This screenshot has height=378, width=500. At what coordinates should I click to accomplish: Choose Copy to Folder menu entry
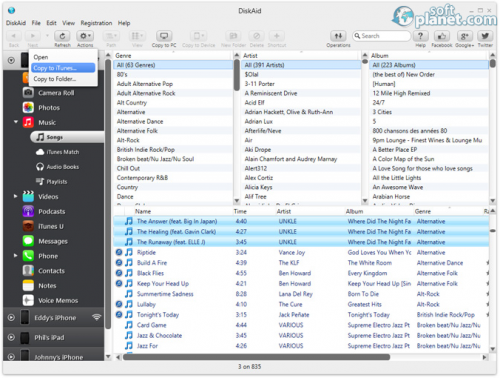tap(63, 79)
